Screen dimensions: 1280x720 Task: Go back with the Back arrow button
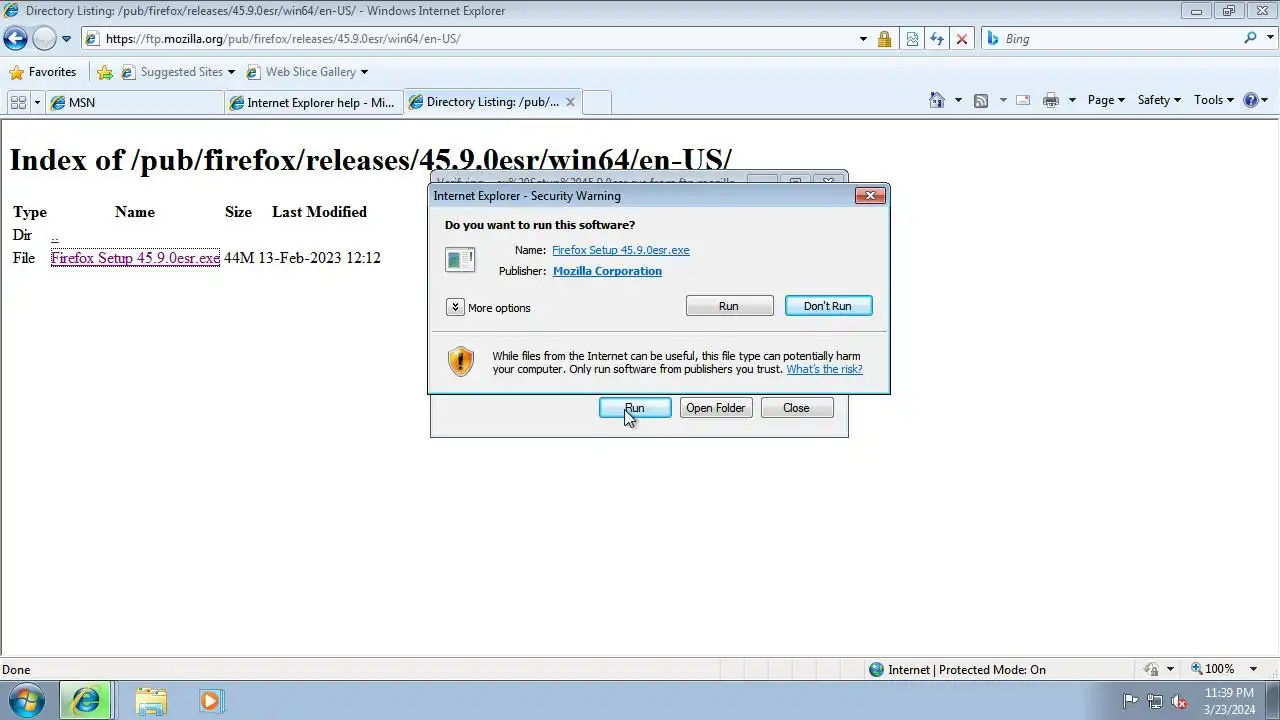pos(15,39)
